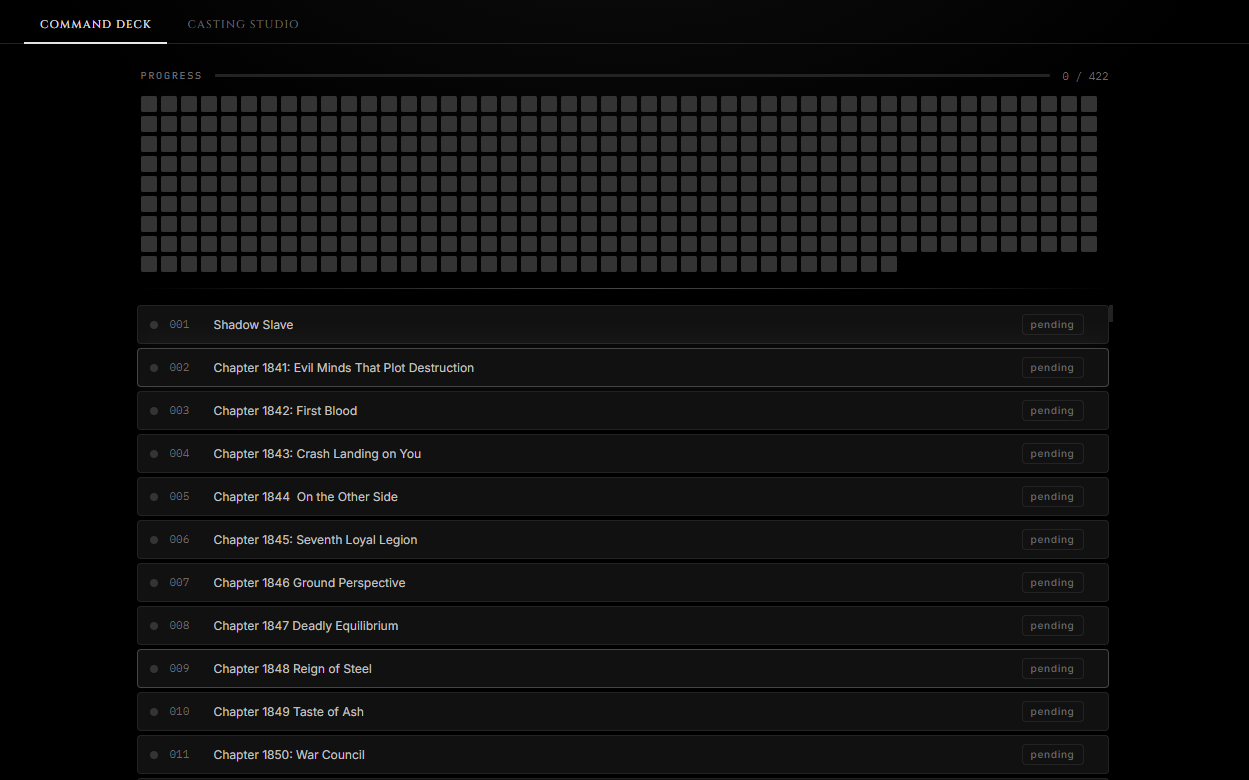Click row number 001
The image size is (1249, 780).
179,325
